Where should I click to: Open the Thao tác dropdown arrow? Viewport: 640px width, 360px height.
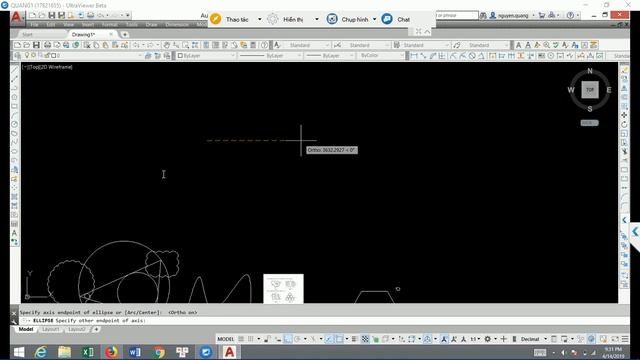[x=260, y=19]
